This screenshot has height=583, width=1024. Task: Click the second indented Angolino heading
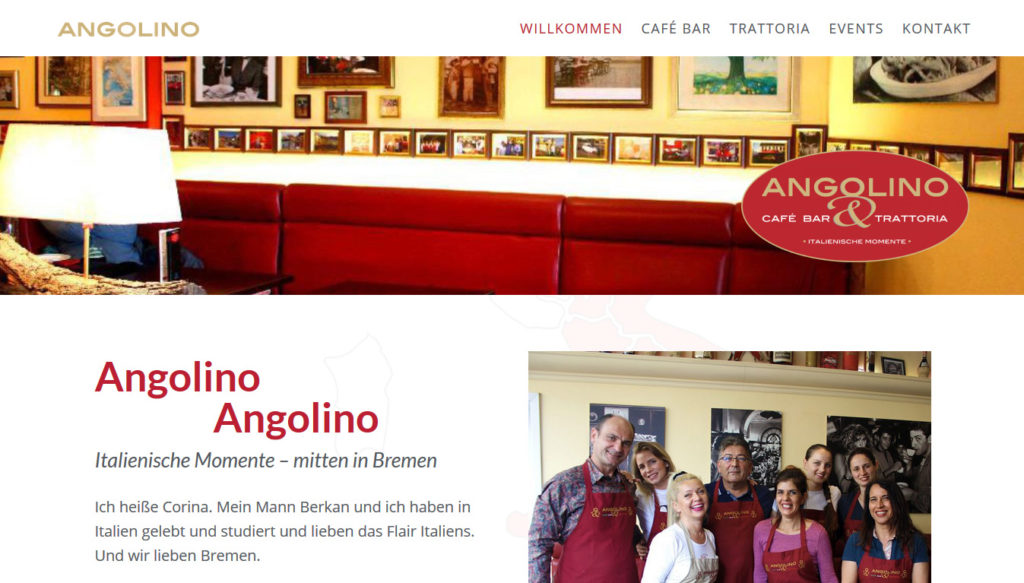296,418
